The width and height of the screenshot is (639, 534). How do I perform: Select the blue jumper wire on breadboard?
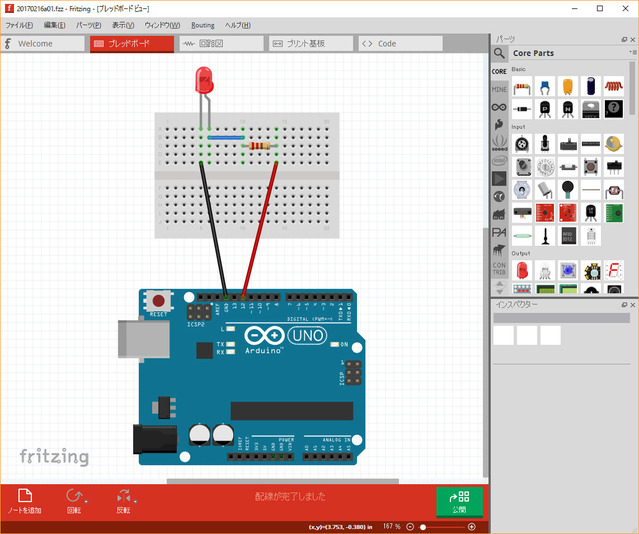(226, 138)
